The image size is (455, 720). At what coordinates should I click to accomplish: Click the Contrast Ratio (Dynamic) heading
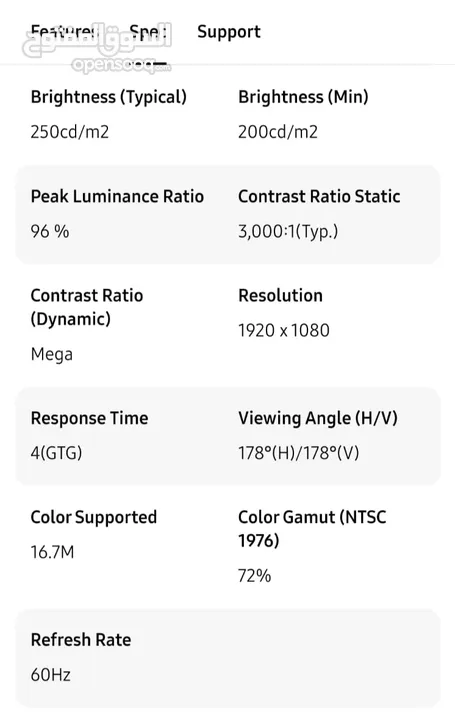coord(87,307)
